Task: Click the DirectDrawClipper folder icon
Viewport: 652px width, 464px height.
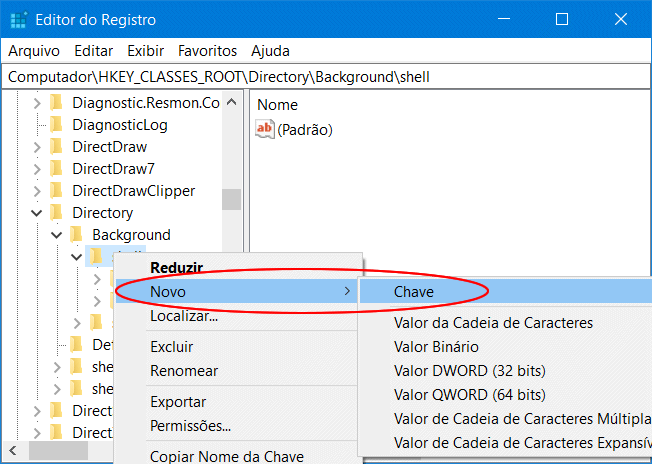Action: [56, 191]
